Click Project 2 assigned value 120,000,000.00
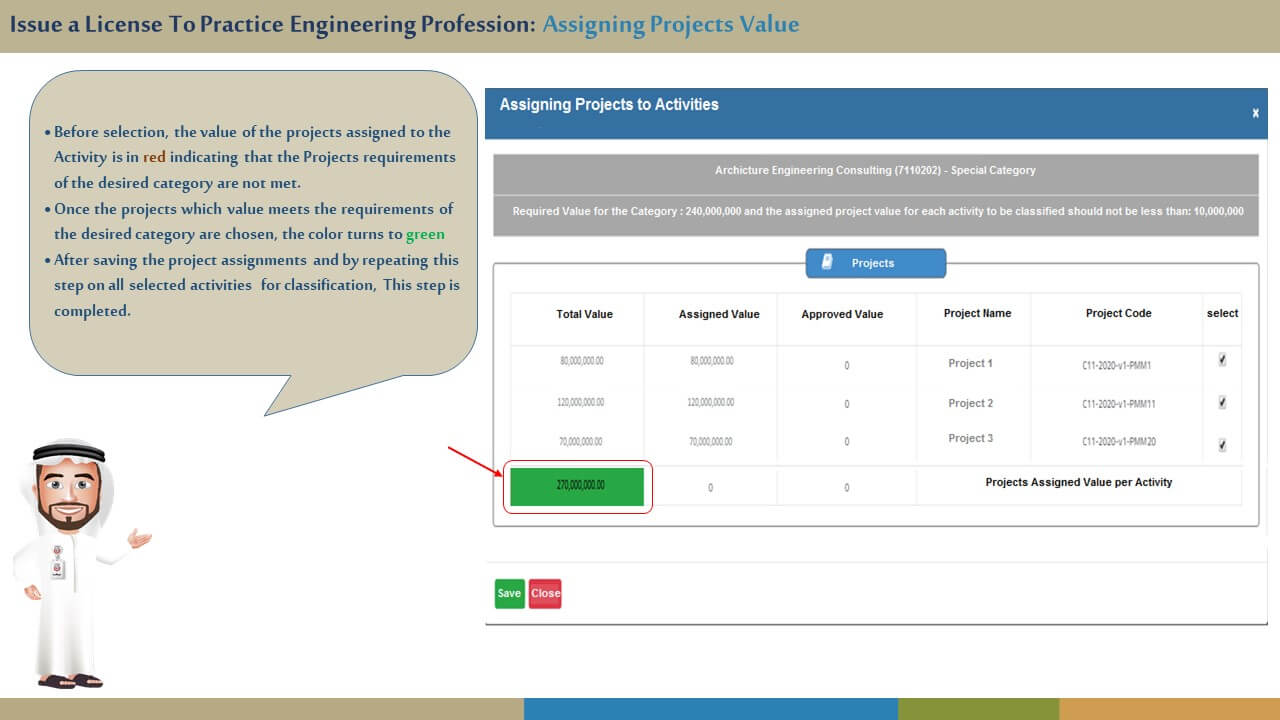Screen dimensions: 1280x720 pos(711,402)
